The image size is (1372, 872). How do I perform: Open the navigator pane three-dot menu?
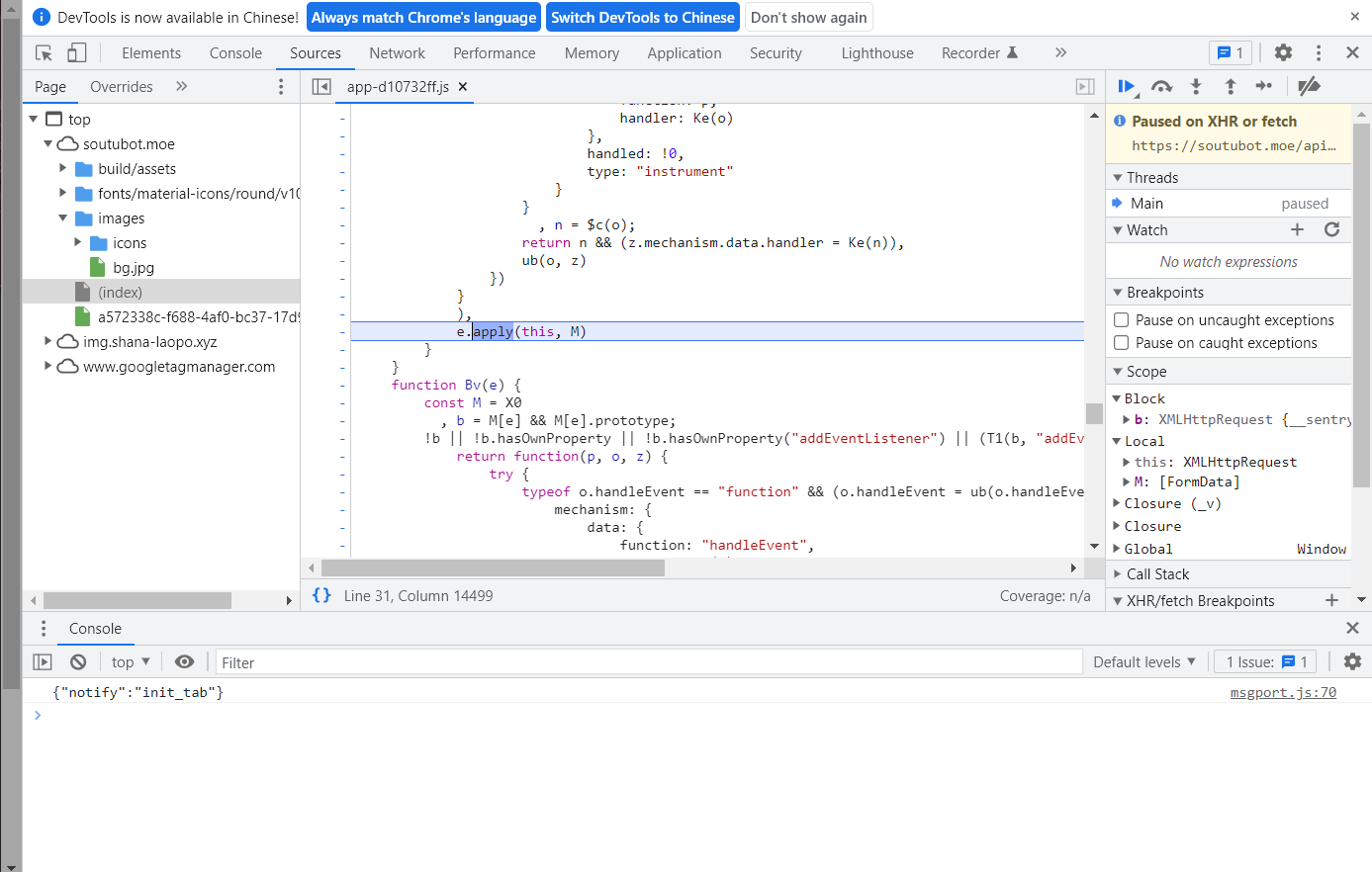281,87
